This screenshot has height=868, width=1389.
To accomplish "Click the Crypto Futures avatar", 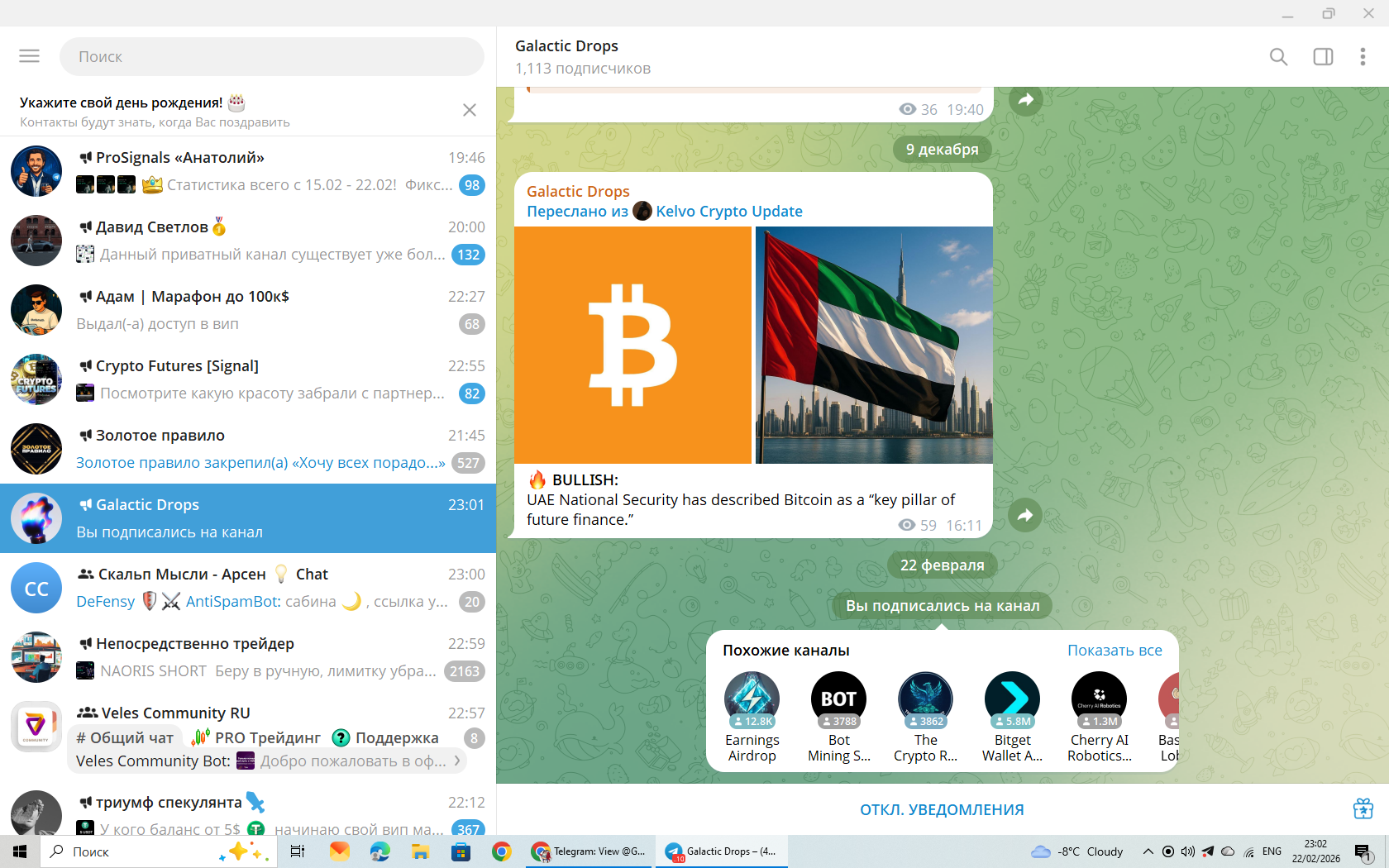I will 36,379.
